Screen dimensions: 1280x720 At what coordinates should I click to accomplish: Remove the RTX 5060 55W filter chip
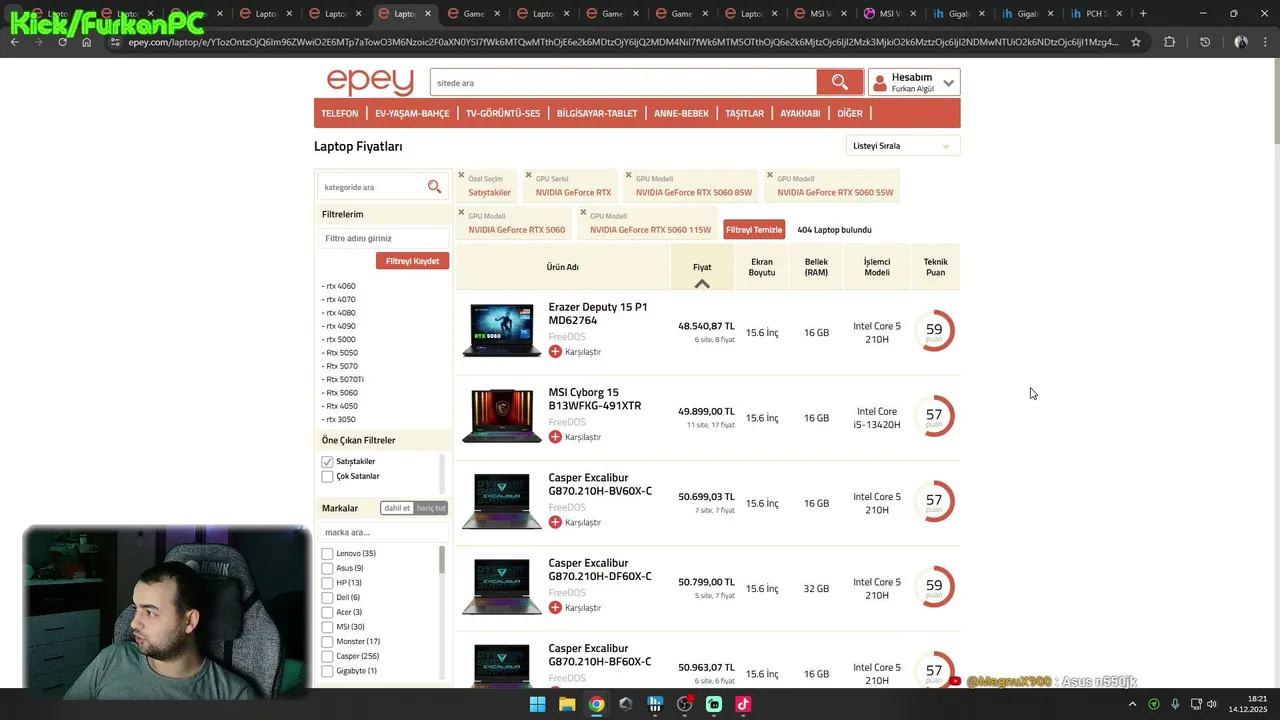(770, 175)
